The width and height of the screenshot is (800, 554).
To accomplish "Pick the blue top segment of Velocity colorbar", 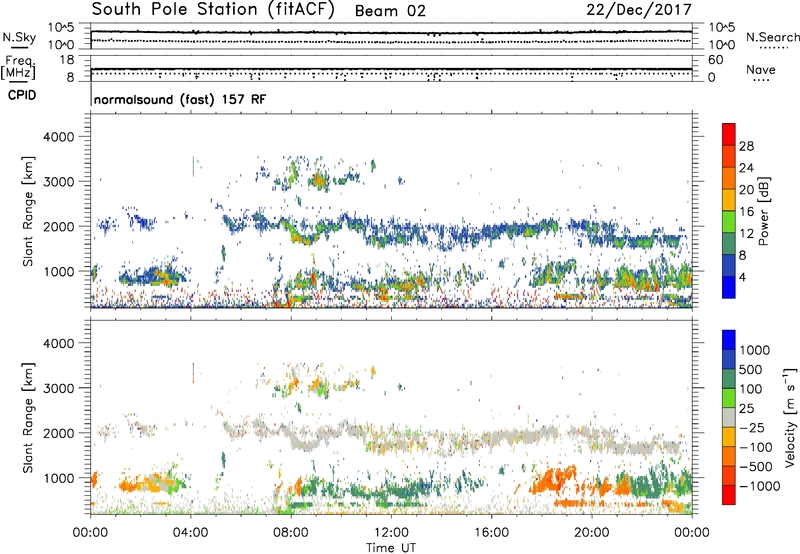I will coord(729,340).
